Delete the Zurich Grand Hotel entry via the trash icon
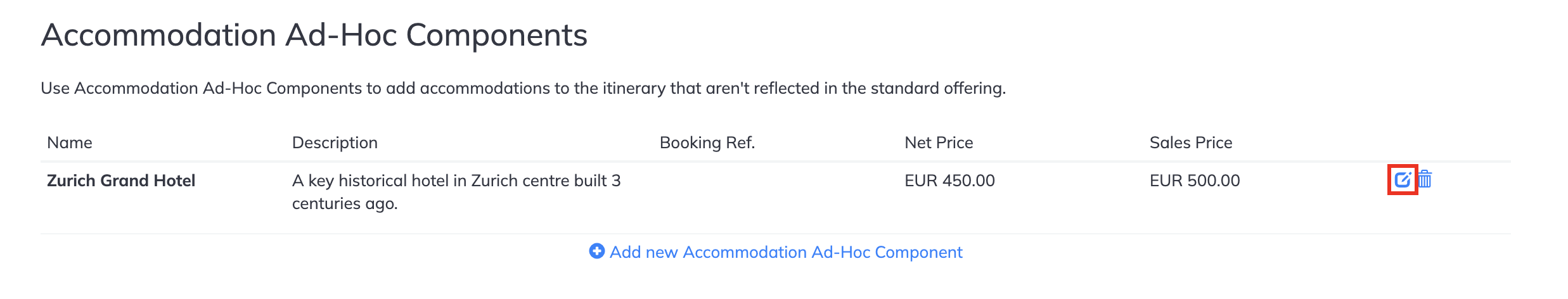The height and width of the screenshot is (299, 1568). tap(1425, 179)
